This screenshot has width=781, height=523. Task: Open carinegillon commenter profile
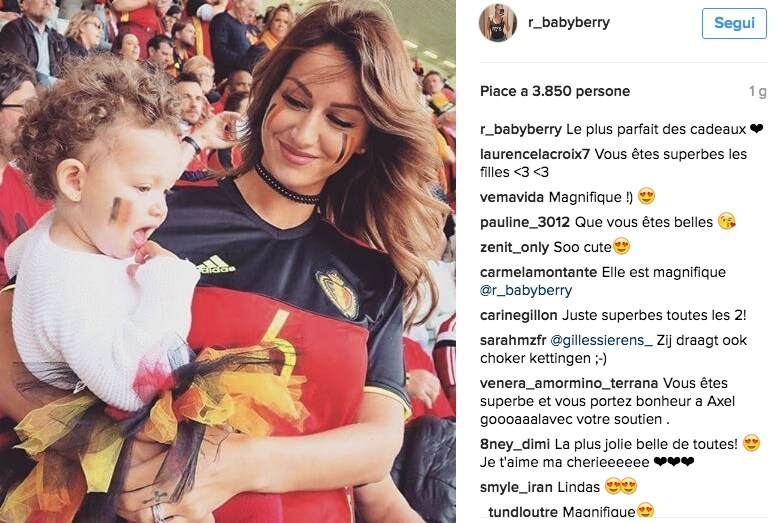(x=519, y=315)
